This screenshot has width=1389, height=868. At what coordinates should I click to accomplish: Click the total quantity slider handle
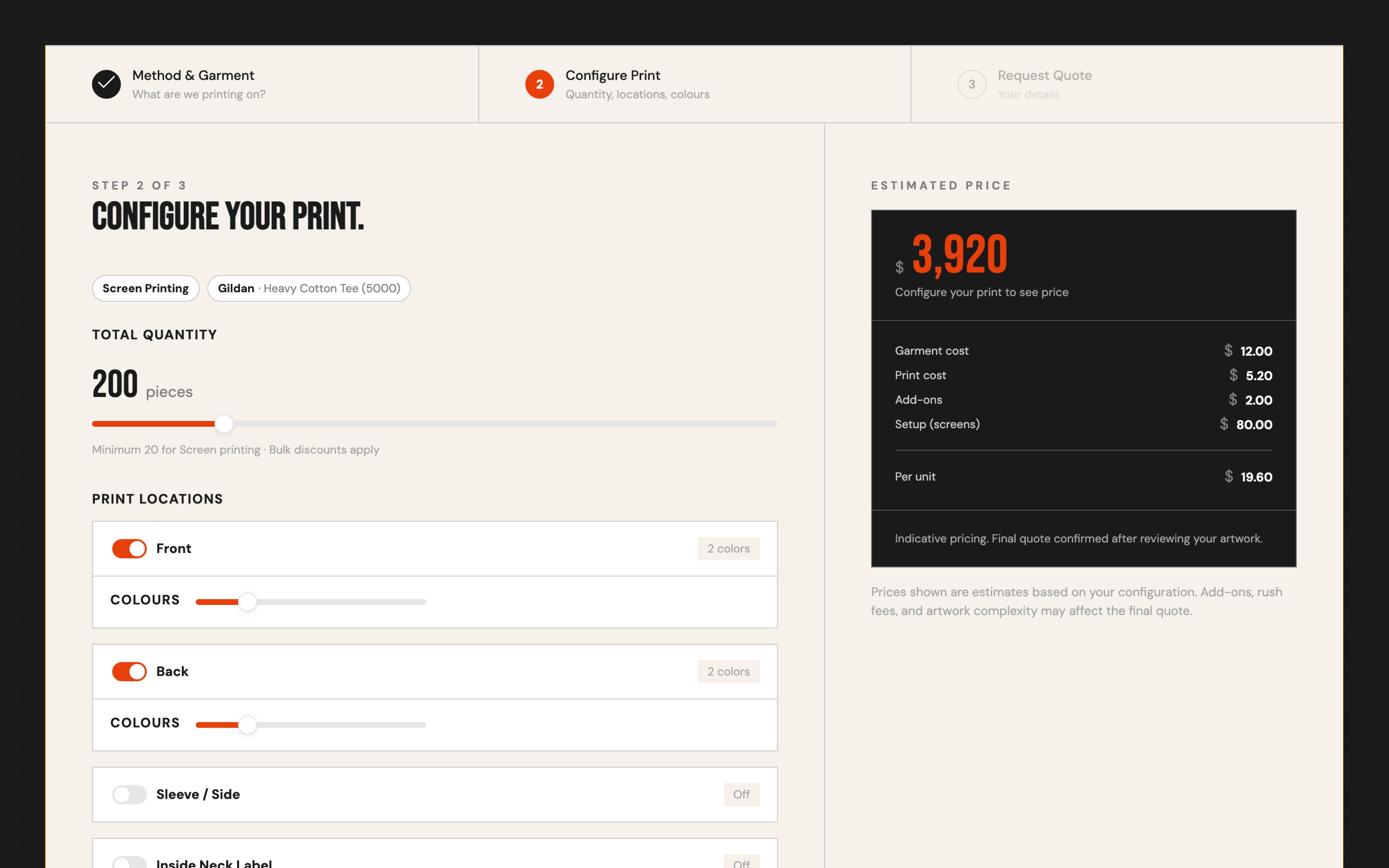coord(224,424)
